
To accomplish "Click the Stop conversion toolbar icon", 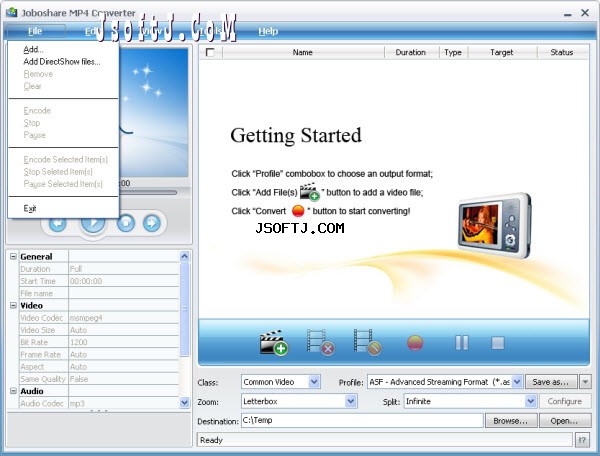I will pyautogui.click(x=498, y=343).
